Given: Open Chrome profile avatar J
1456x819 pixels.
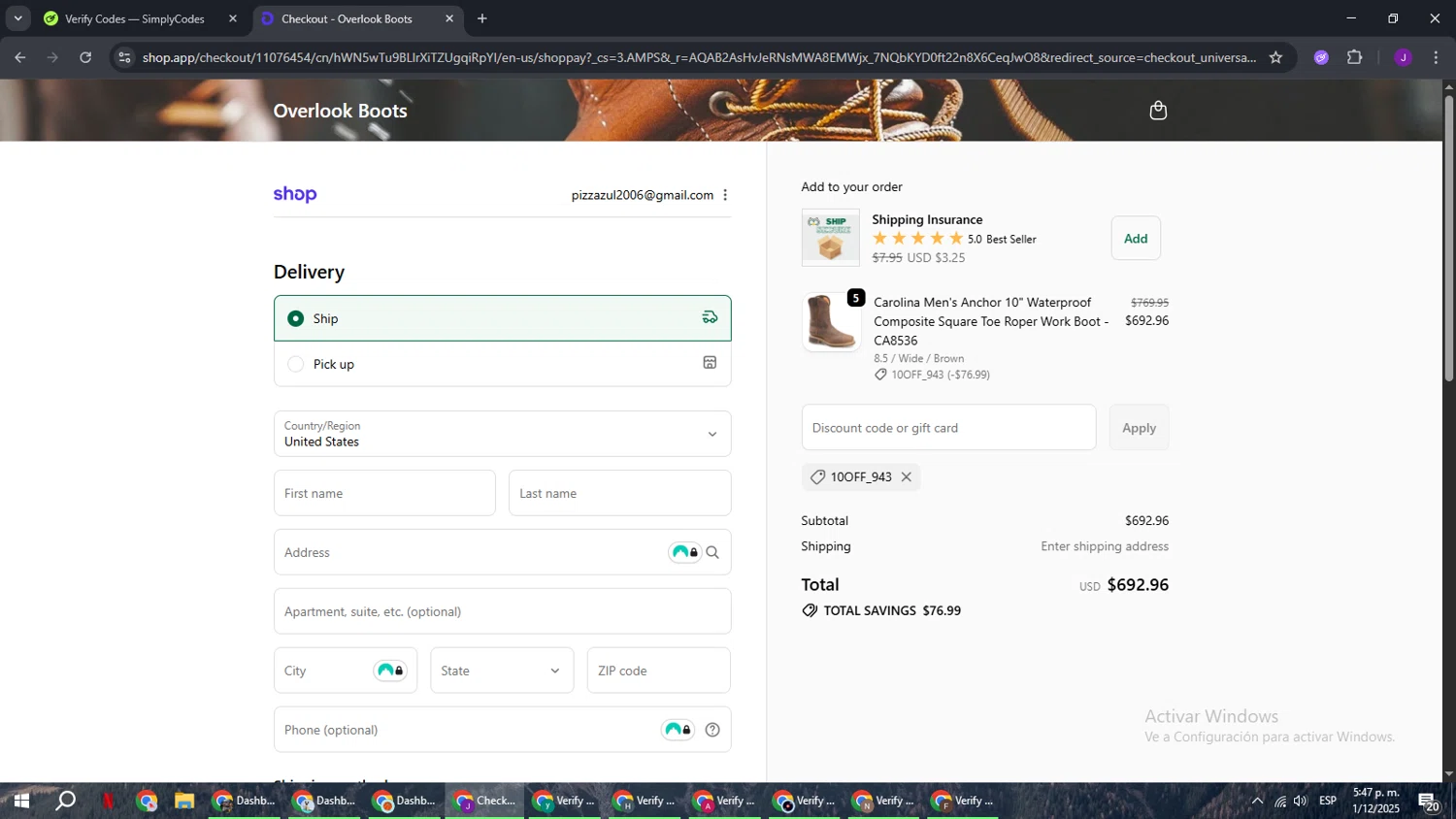Looking at the screenshot, I should pos(1403,57).
